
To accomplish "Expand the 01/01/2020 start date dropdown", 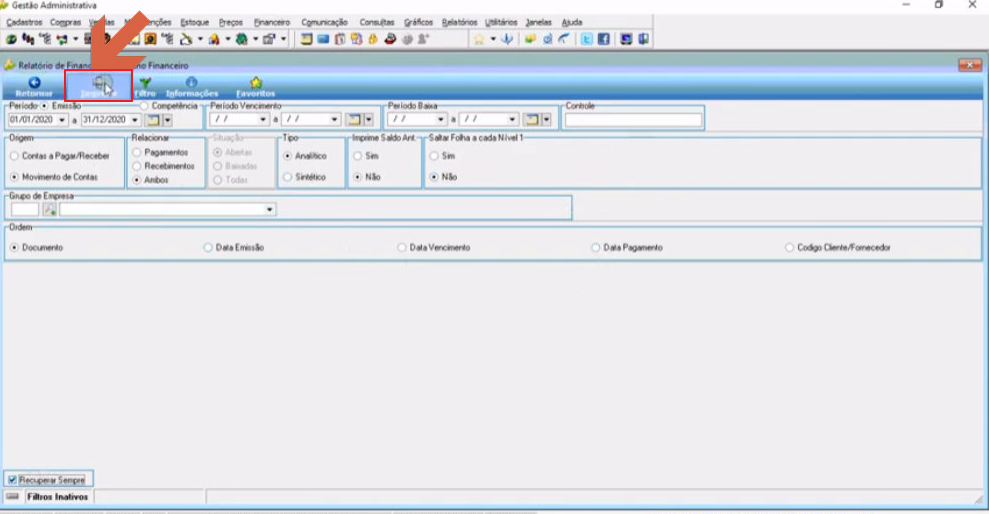I will (x=62, y=120).
